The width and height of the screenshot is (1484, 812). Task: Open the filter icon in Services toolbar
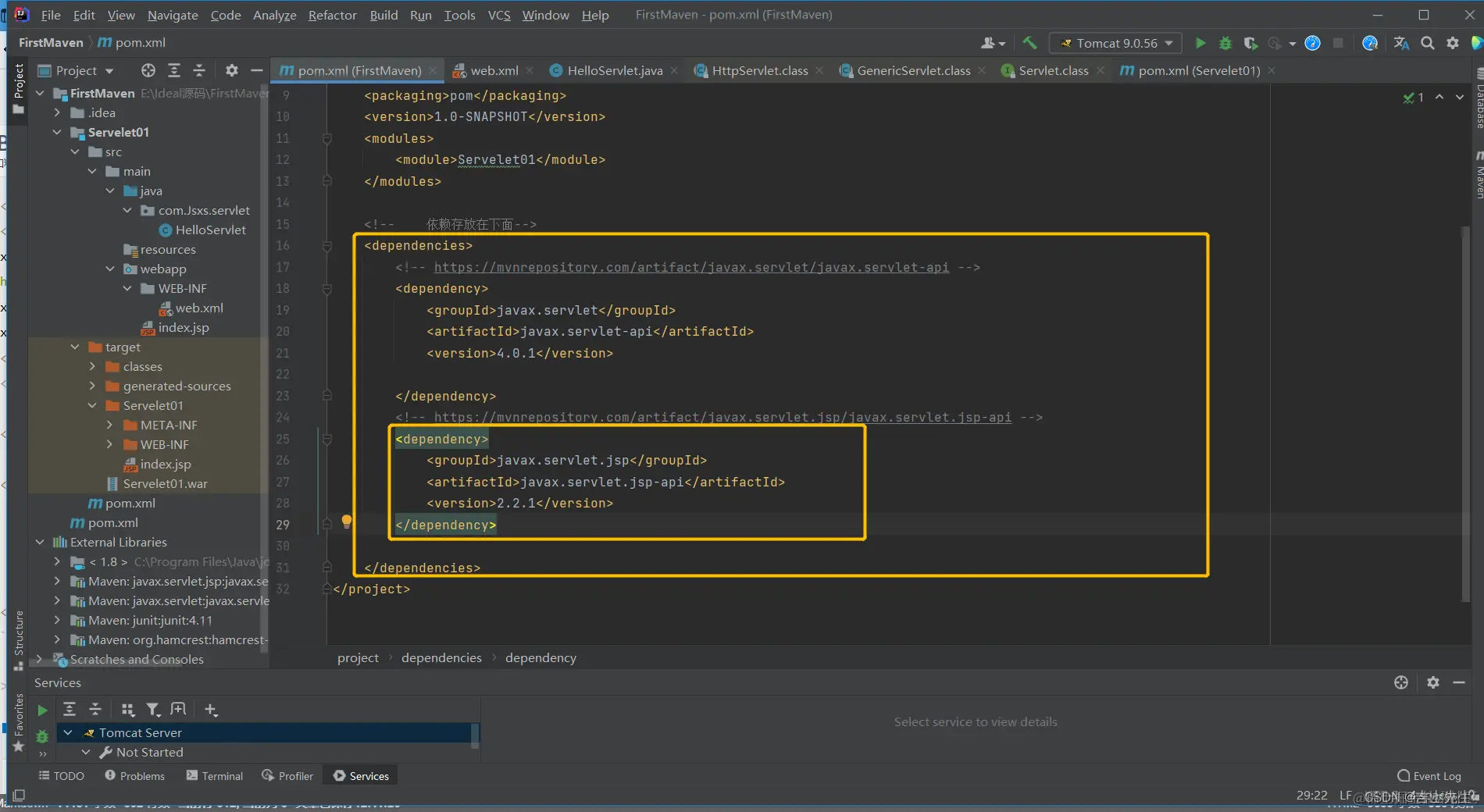(153, 709)
